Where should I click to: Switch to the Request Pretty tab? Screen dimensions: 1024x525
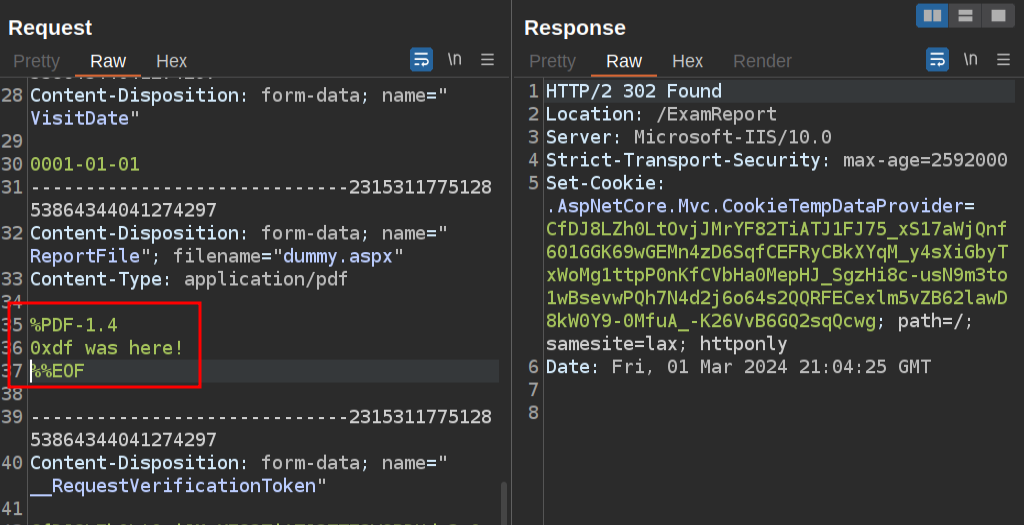(x=36, y=61)
